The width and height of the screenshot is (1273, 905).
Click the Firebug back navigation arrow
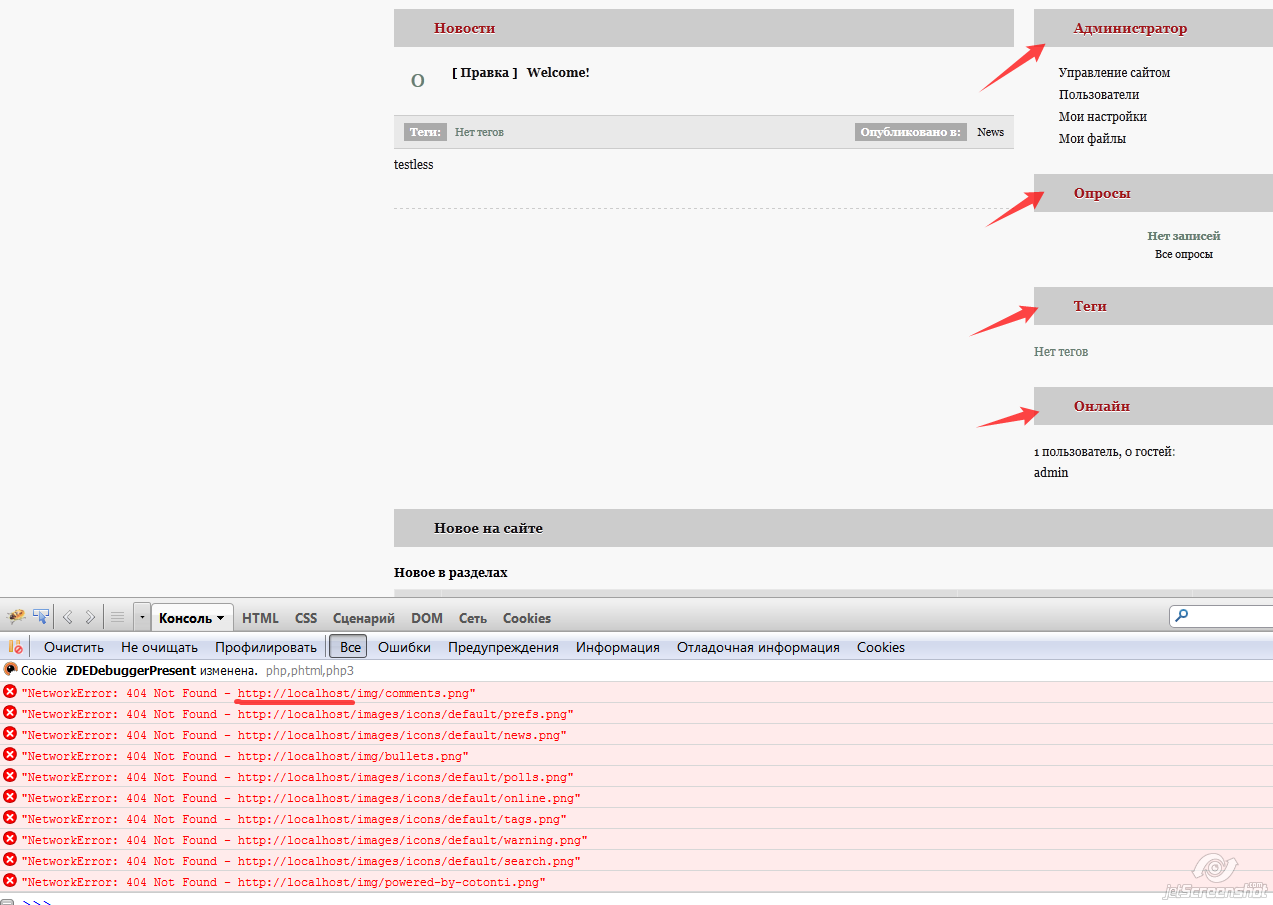click(68, 617)
